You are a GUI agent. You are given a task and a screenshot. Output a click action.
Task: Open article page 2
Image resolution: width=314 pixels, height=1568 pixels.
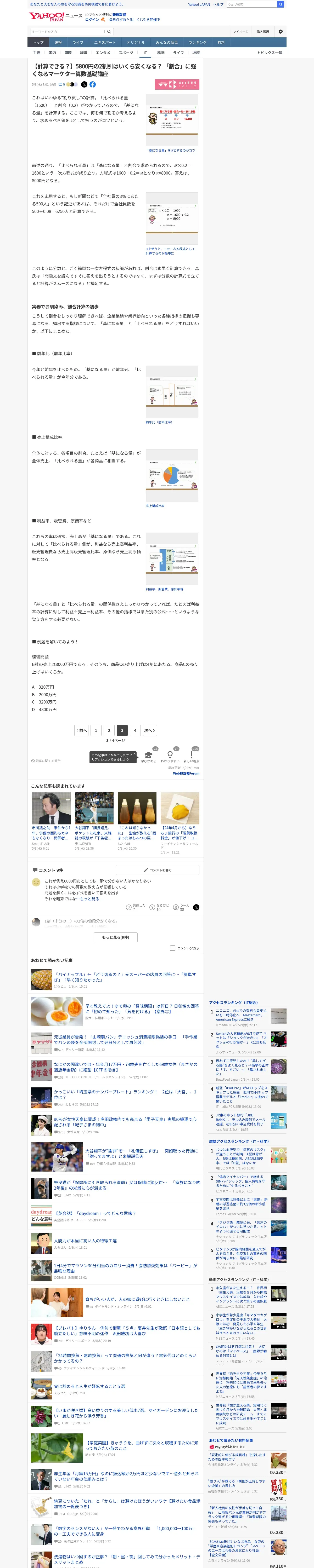click(109, 730)
